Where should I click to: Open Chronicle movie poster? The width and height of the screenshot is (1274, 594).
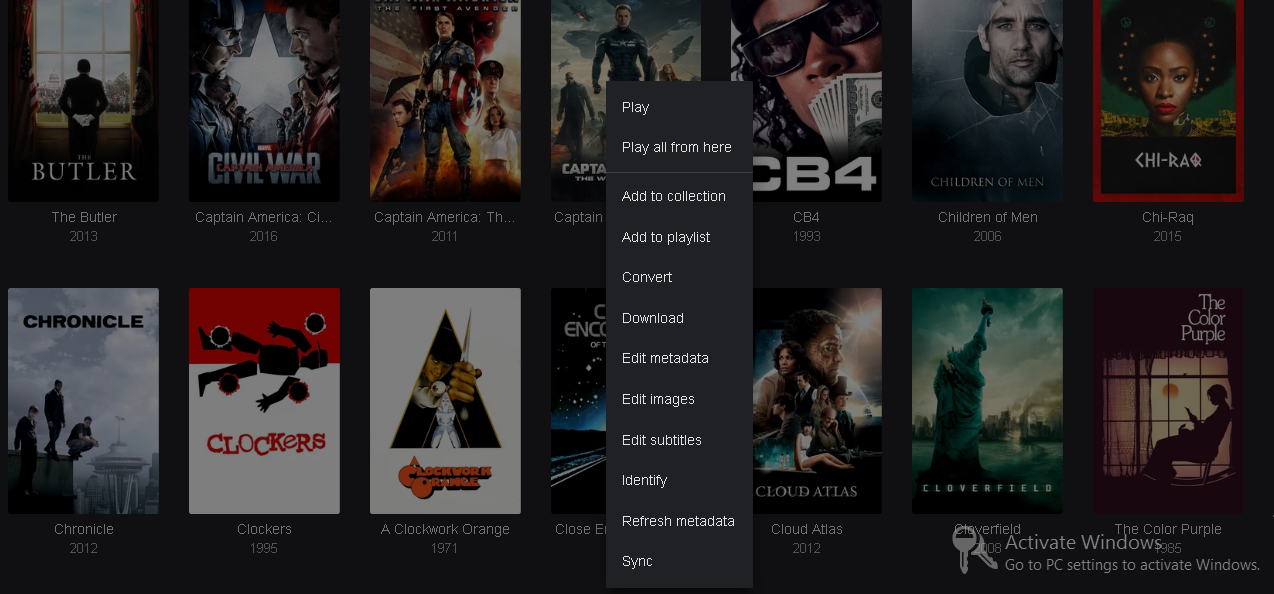point(83,401)
